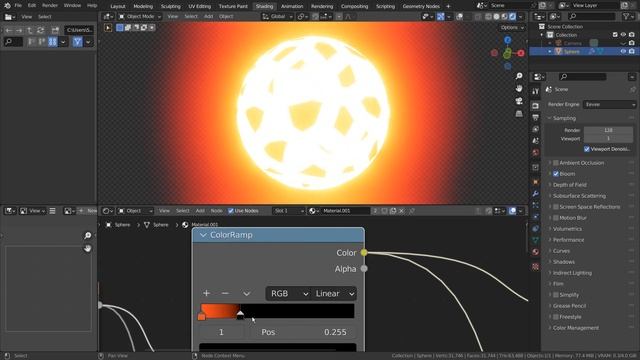Enable the Motion Blur checkbox
Viewport: 640px width, 360px height.
[x=556, y=218]
